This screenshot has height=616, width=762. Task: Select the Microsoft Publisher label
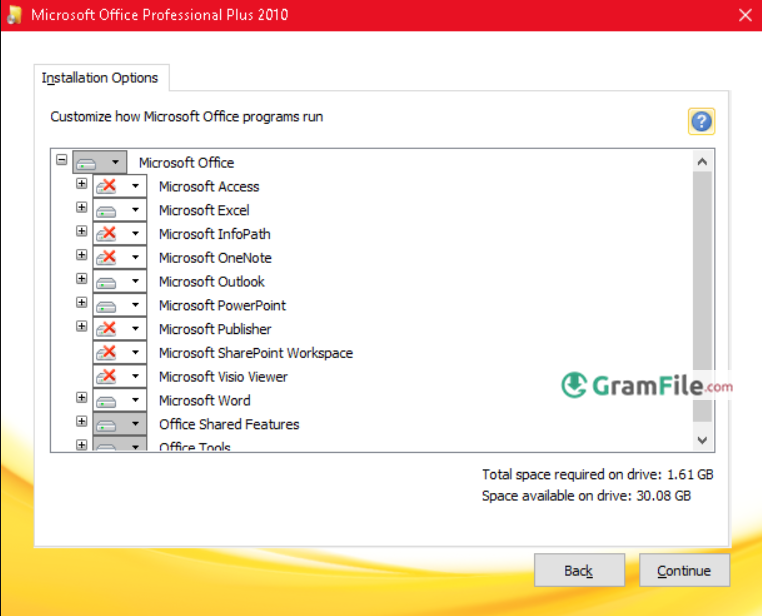coord(215,329)
